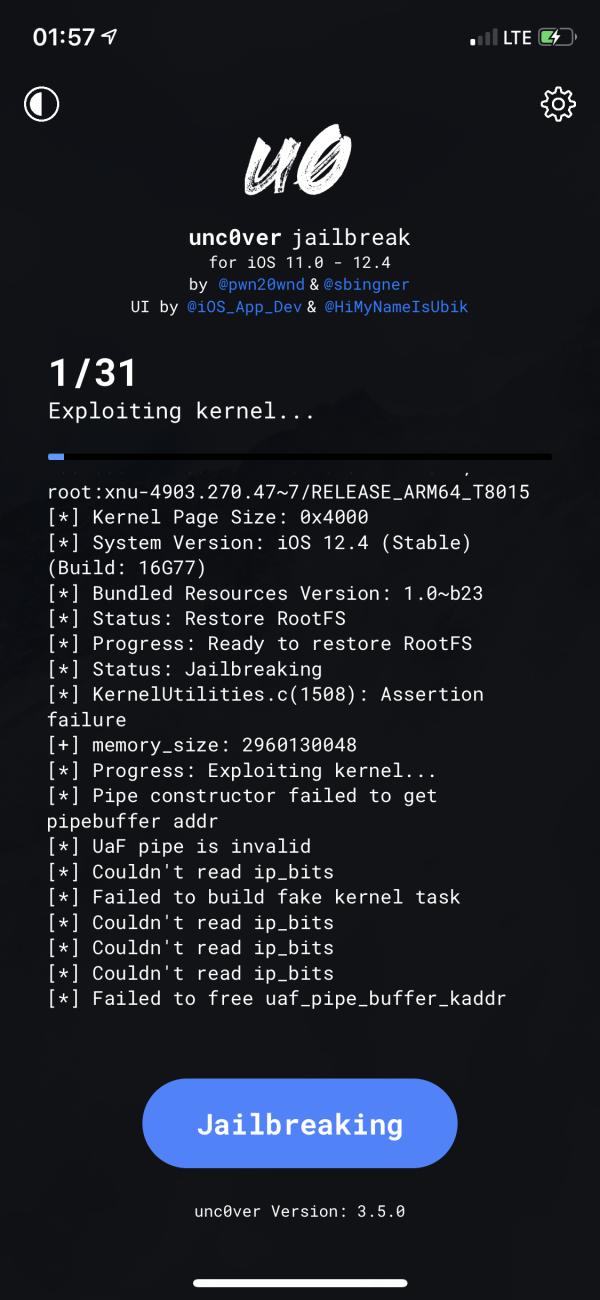Visit the @HiMyNameIsUbik profile link

click(396, 306)
